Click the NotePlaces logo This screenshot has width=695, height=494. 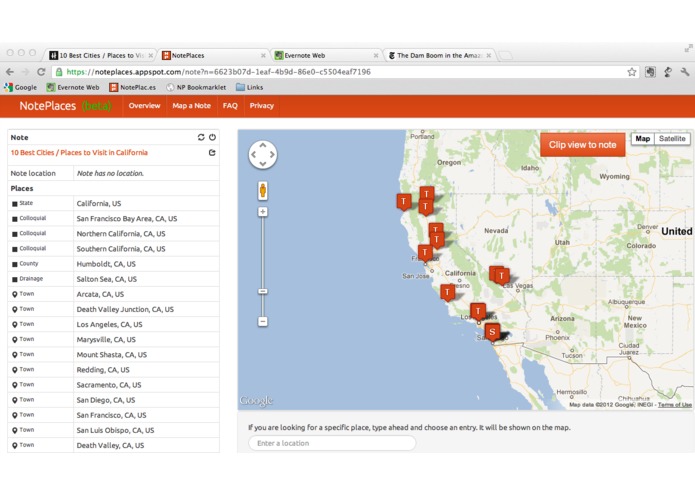66,106
